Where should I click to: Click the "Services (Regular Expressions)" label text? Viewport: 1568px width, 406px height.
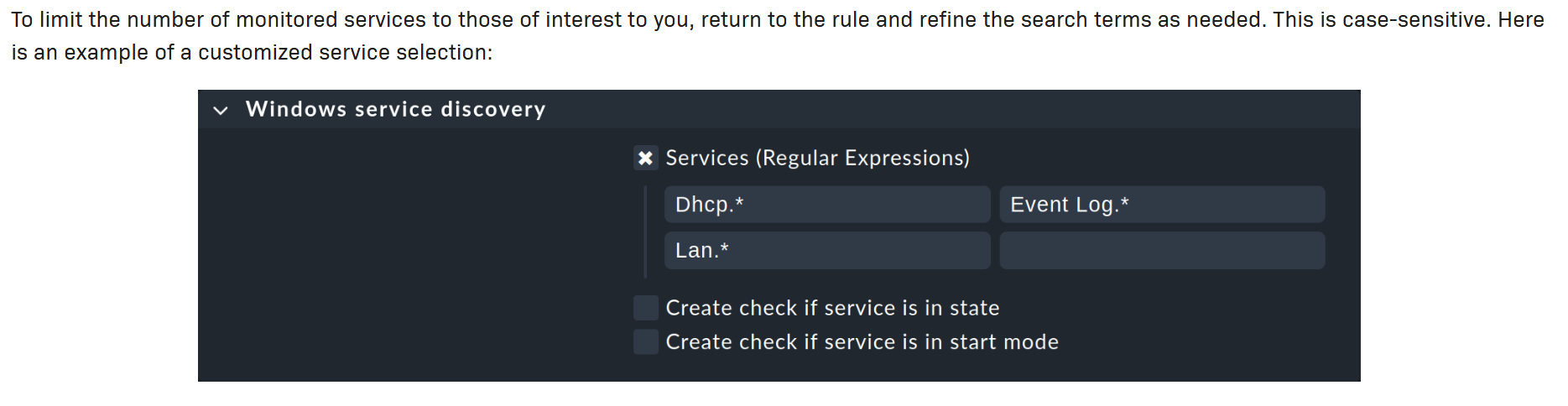click(x=817, y=158)
